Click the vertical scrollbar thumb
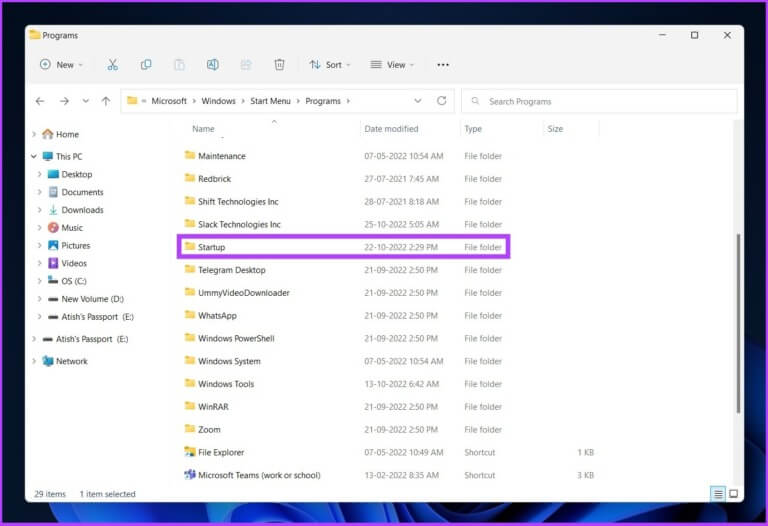The height and width of the screenshot is (526, 768). click(738, 323)
